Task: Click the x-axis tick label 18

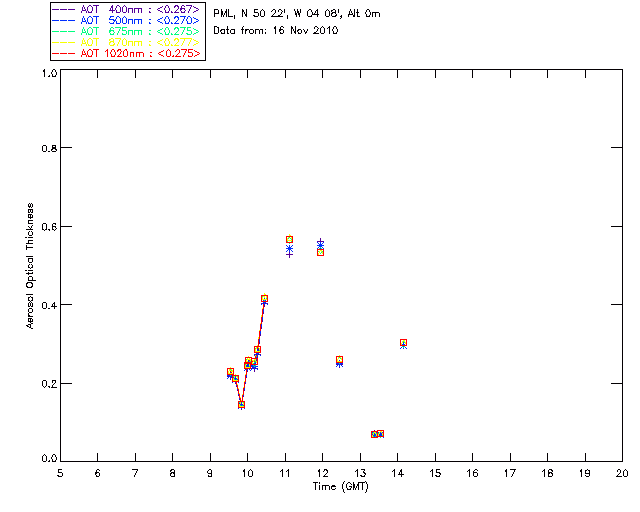Action: [547, 474]
